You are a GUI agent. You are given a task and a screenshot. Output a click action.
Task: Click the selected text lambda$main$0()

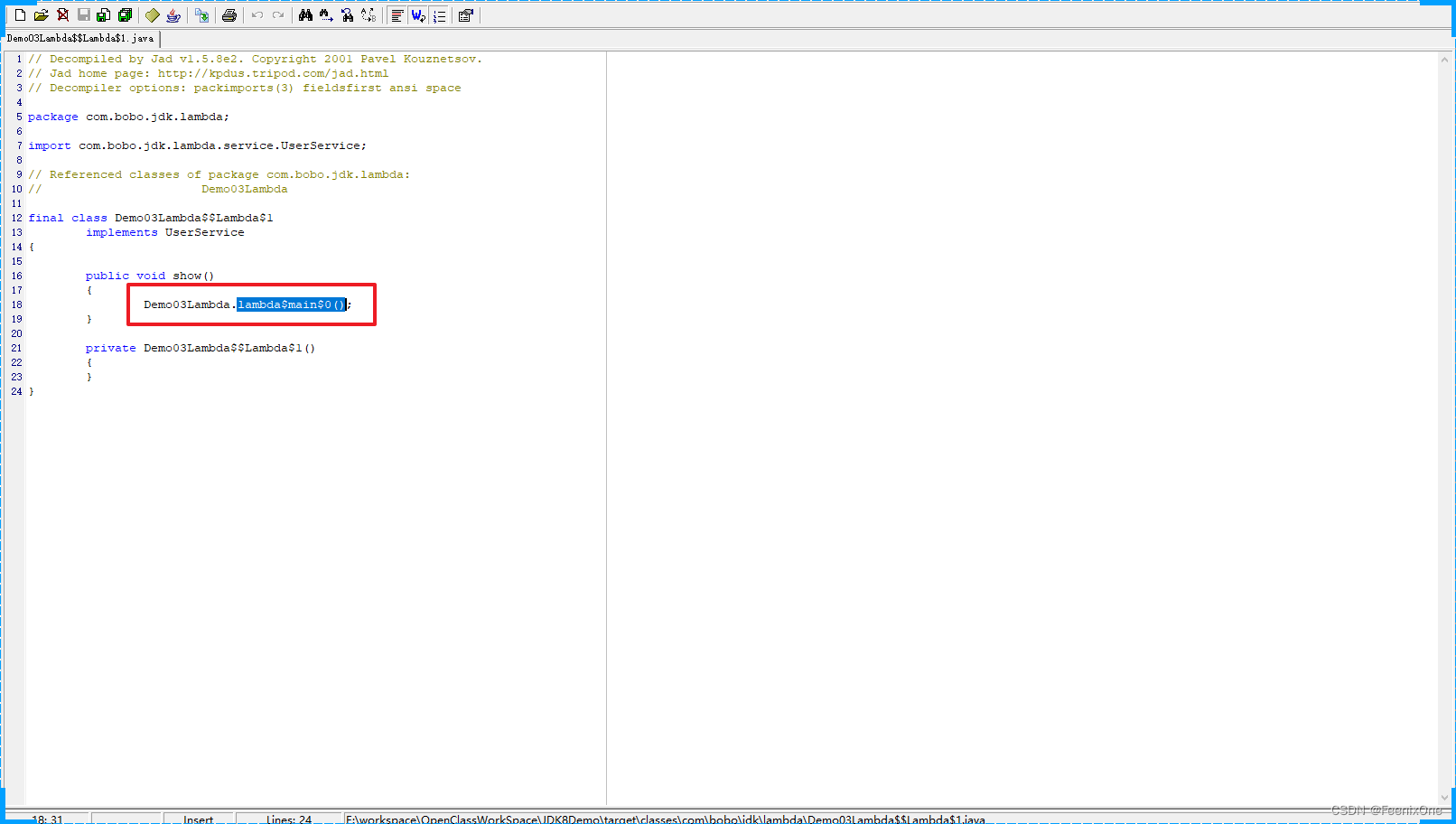pyautogui.click(x=292, y=304)
